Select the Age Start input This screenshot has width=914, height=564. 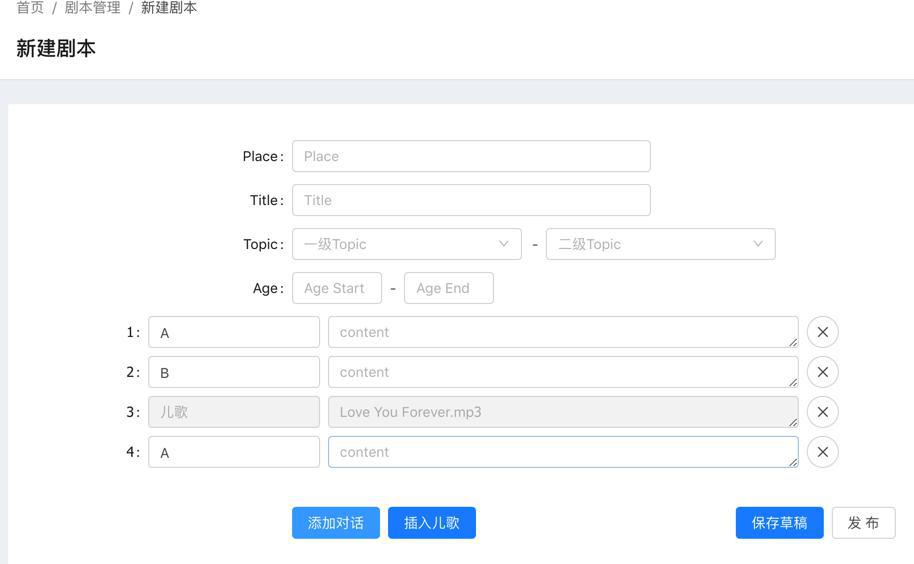point(337,288)
